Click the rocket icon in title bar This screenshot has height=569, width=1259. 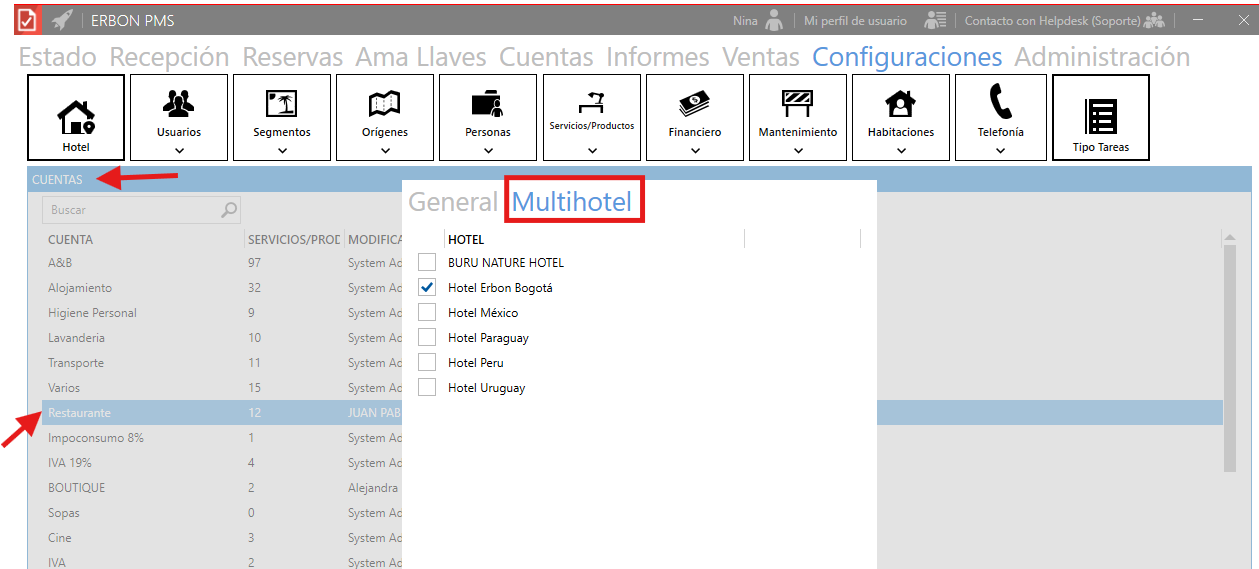click(62, 20)
